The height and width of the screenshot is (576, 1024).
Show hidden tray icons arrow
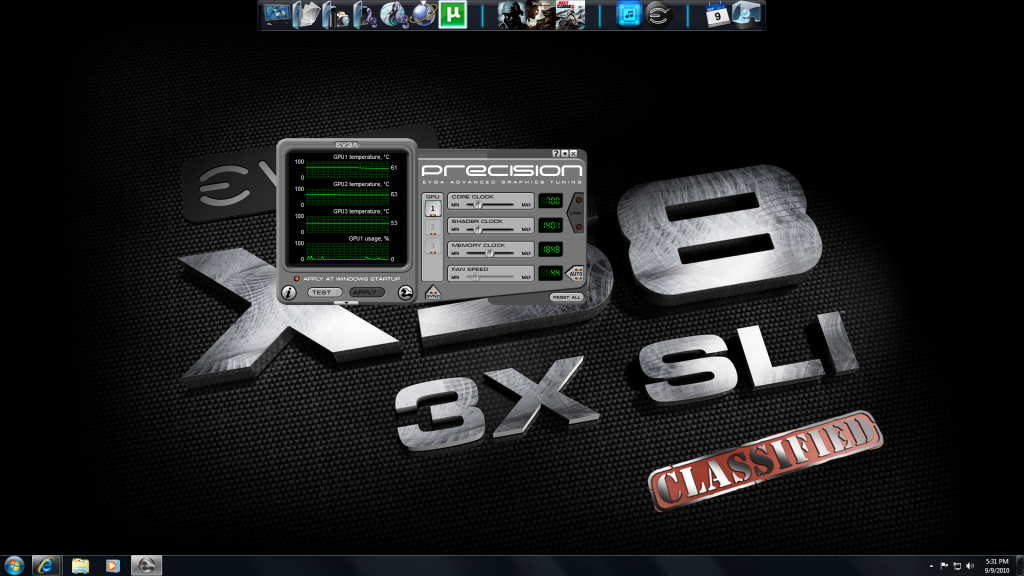[931, 566]
